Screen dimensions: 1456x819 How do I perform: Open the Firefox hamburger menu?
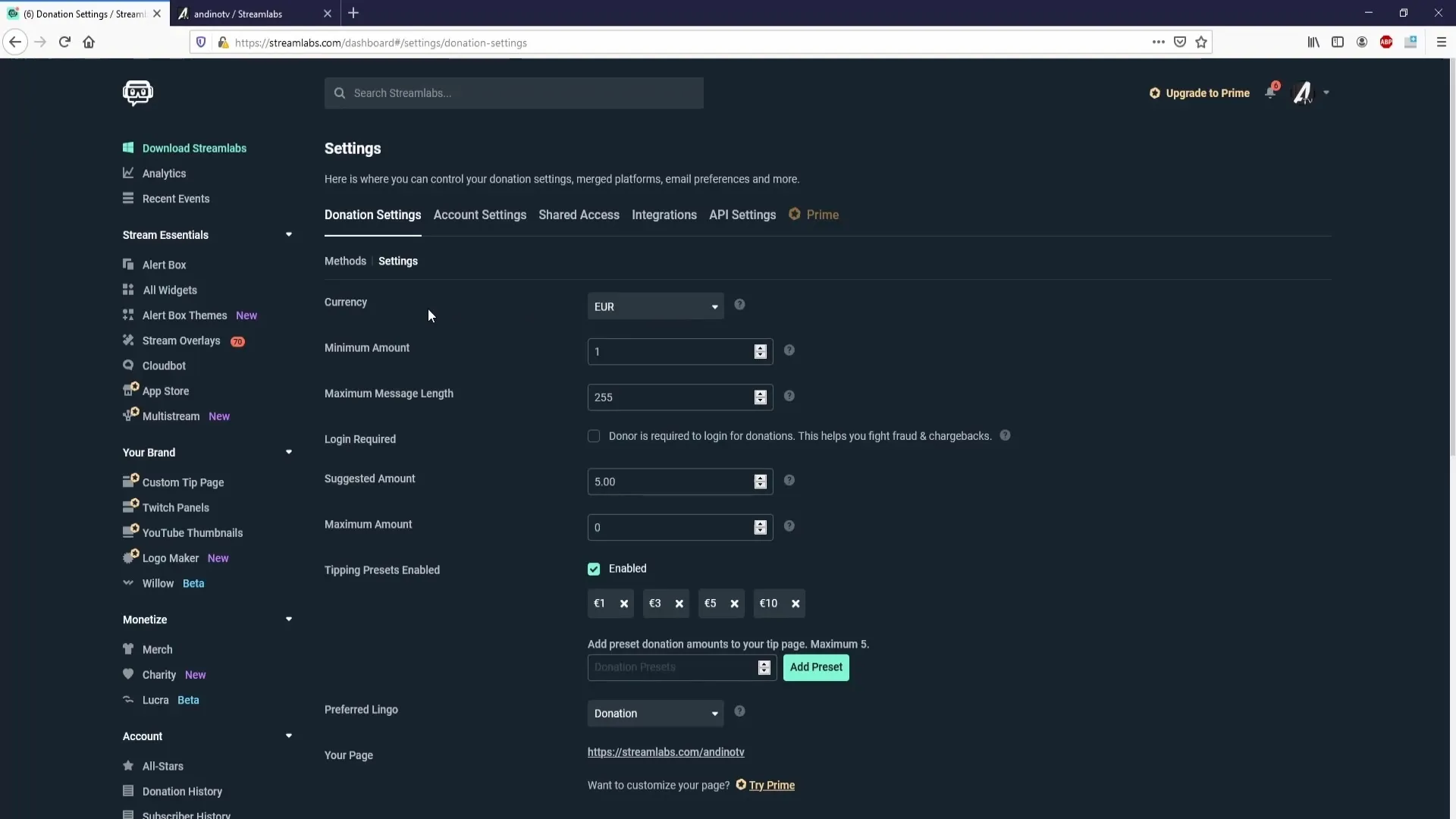point(1442,42)
